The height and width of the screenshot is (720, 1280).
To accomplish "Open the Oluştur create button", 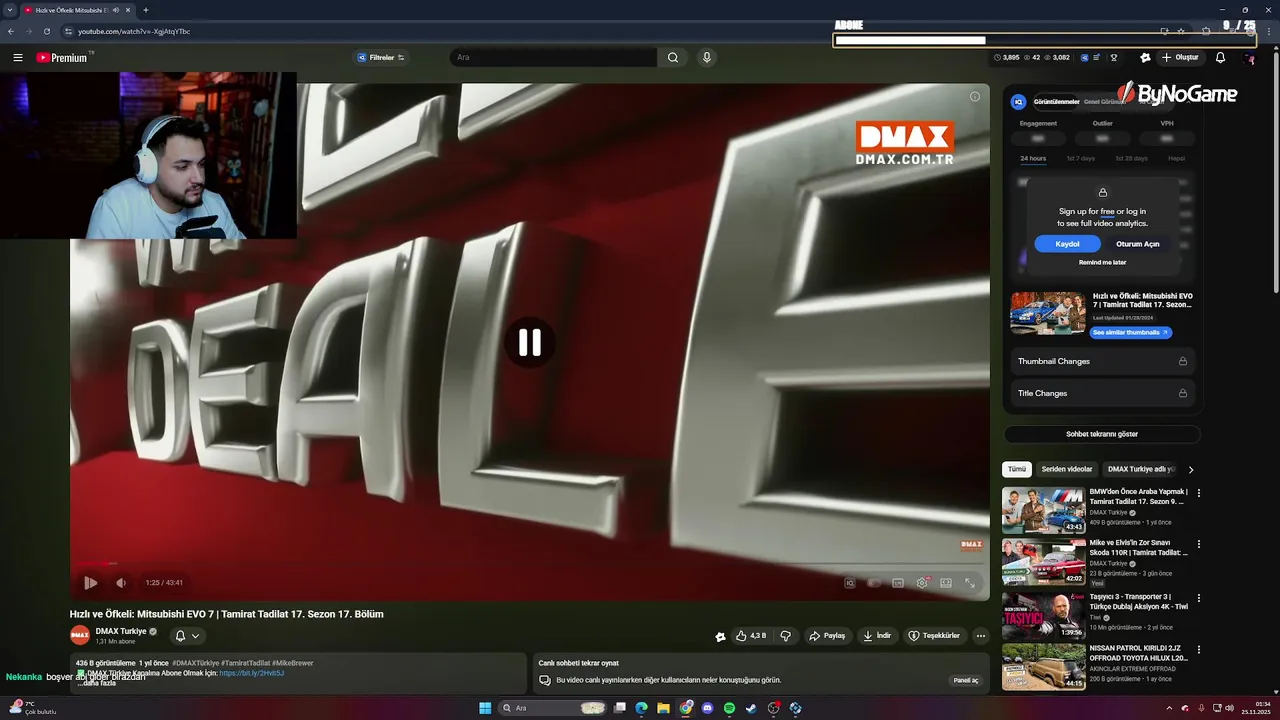I will pyautogui.click(x=1181, y=58).
